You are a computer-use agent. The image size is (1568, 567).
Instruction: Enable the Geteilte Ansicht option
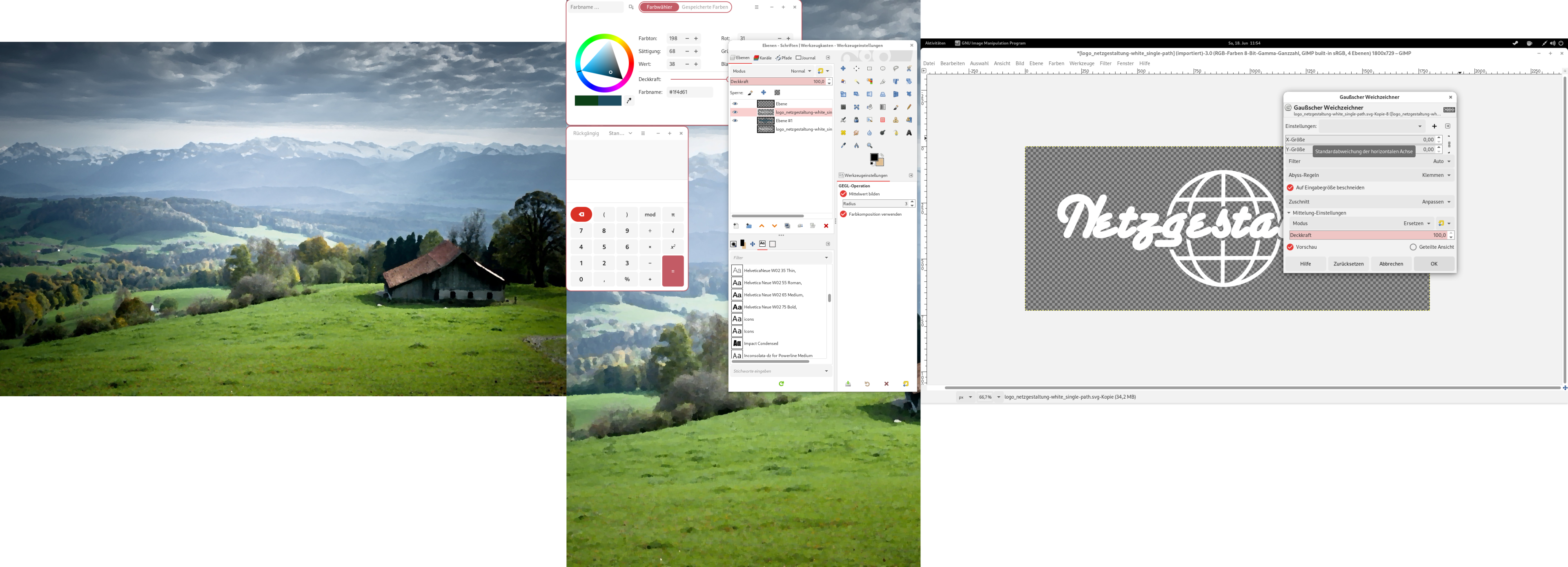1413,247
